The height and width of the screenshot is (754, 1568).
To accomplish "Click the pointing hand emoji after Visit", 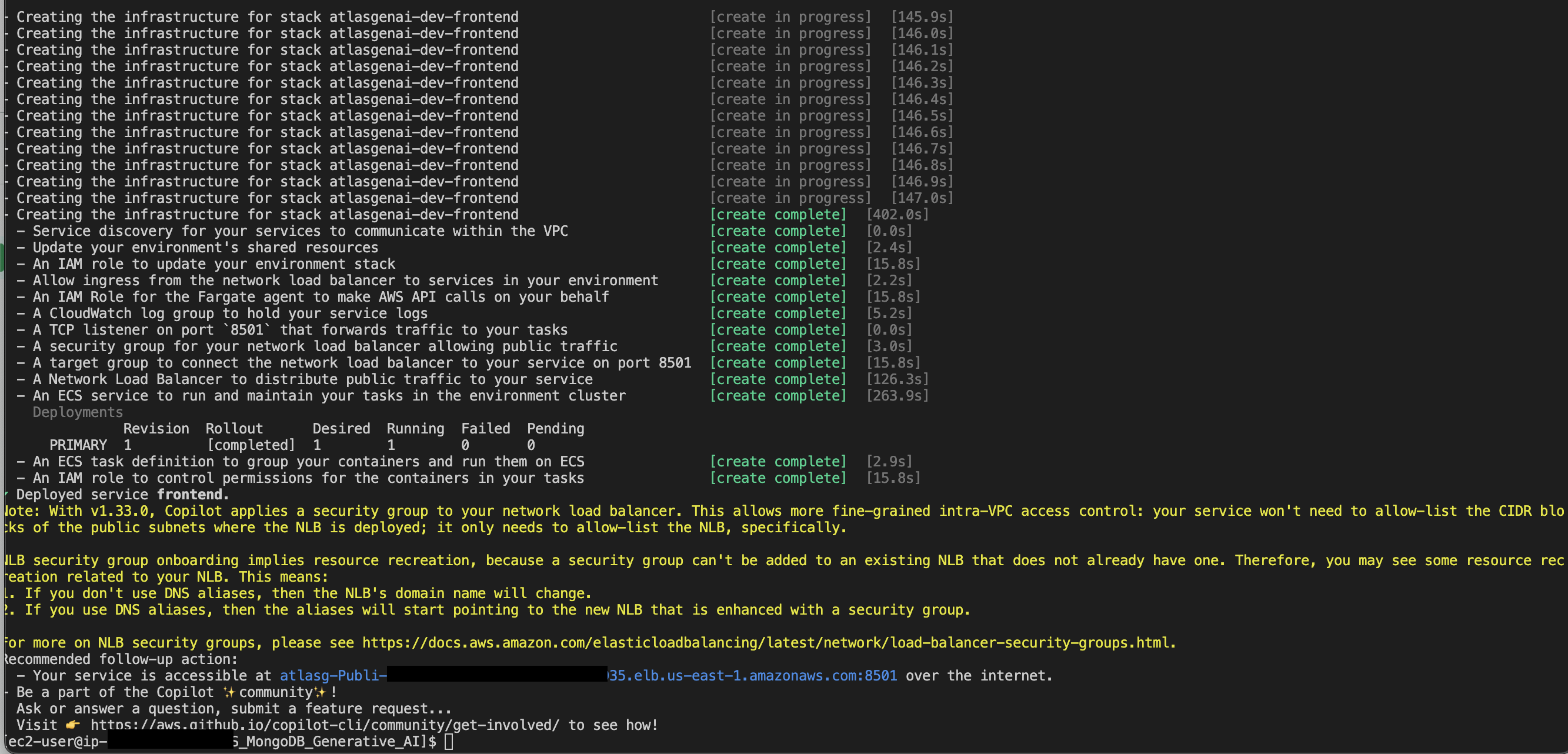I will [x=73, y=725].
